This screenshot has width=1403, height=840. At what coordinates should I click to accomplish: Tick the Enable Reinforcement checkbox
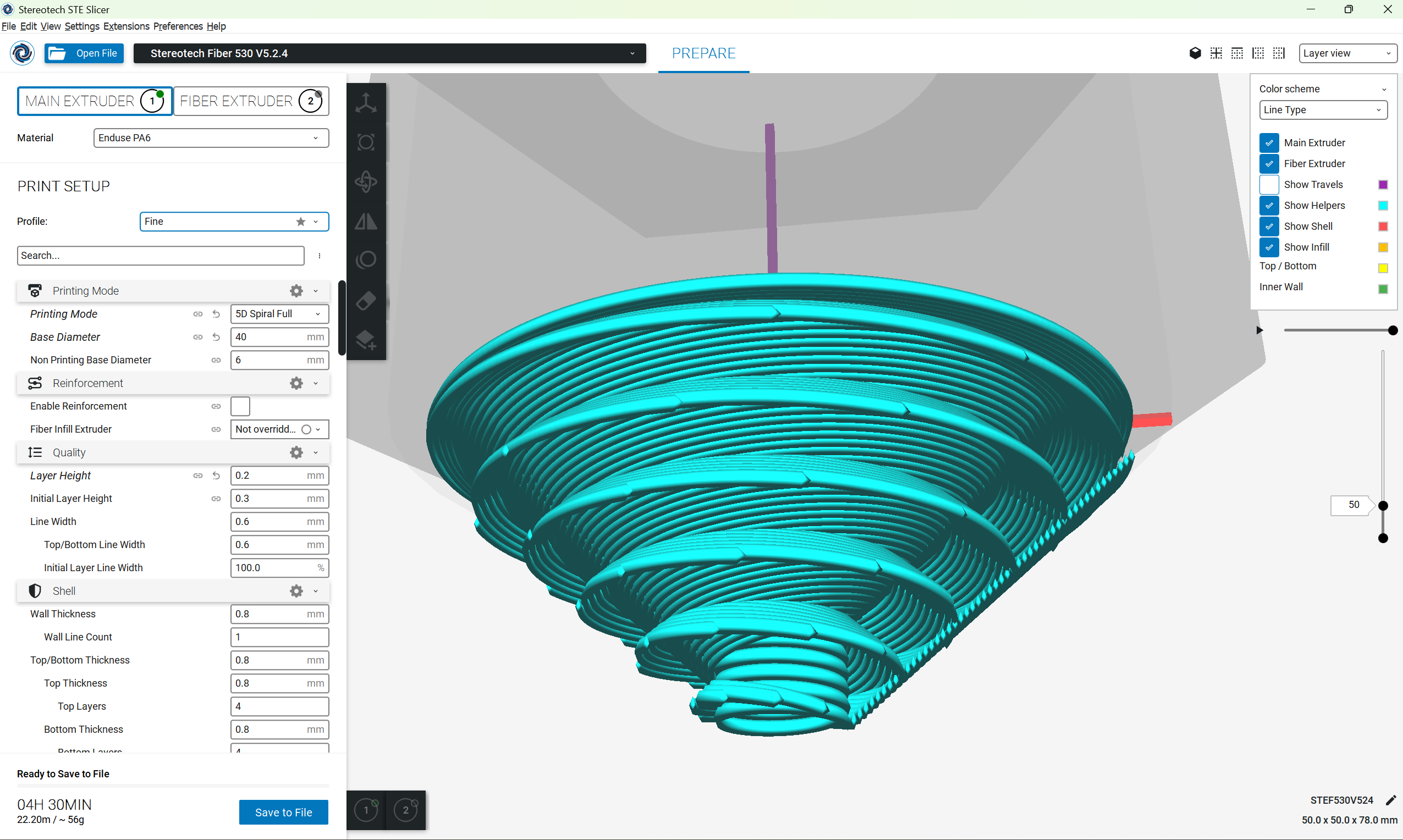[x=240, y=406]
